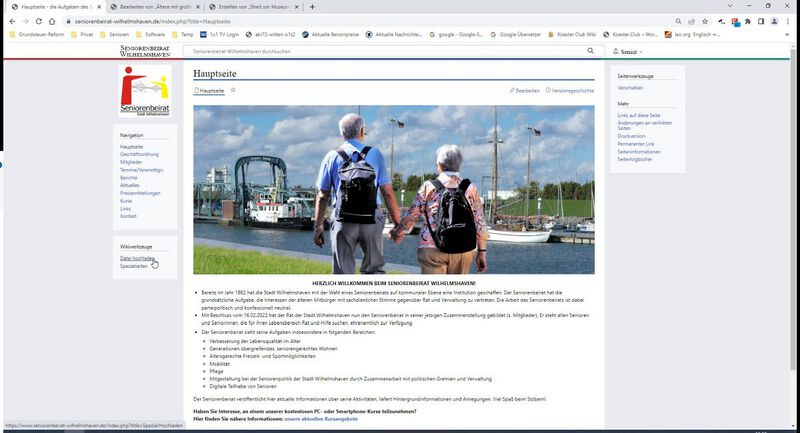The width and height of the screenshot is (800, 433).
Task: Open the 'Grundsteuer-Reform' bookmark folder
Action: [37, 35]
